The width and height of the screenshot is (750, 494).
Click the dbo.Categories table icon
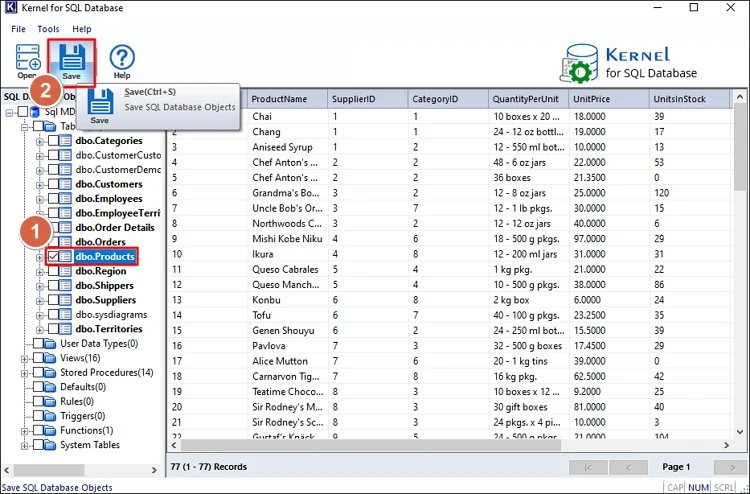click(66, 141)
